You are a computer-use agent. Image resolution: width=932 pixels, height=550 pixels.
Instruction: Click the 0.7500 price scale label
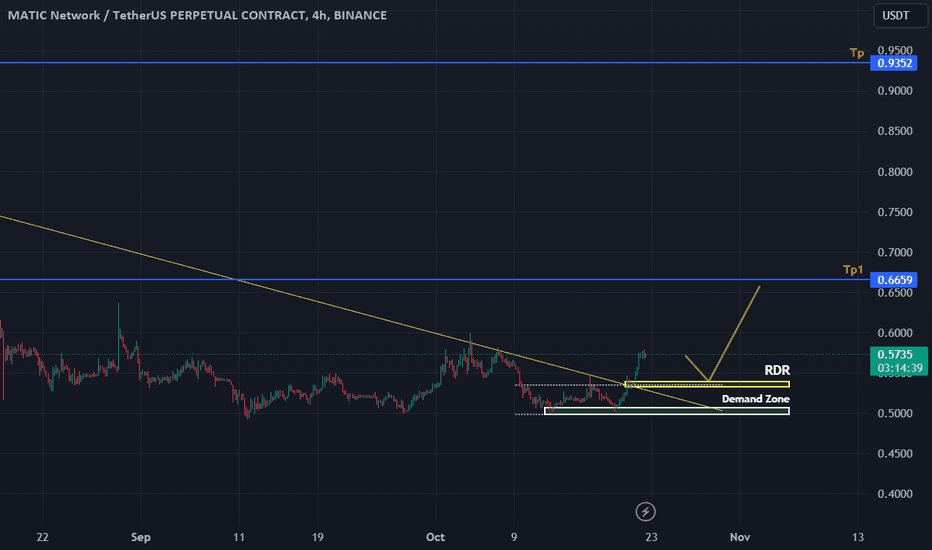coord(895,212)
